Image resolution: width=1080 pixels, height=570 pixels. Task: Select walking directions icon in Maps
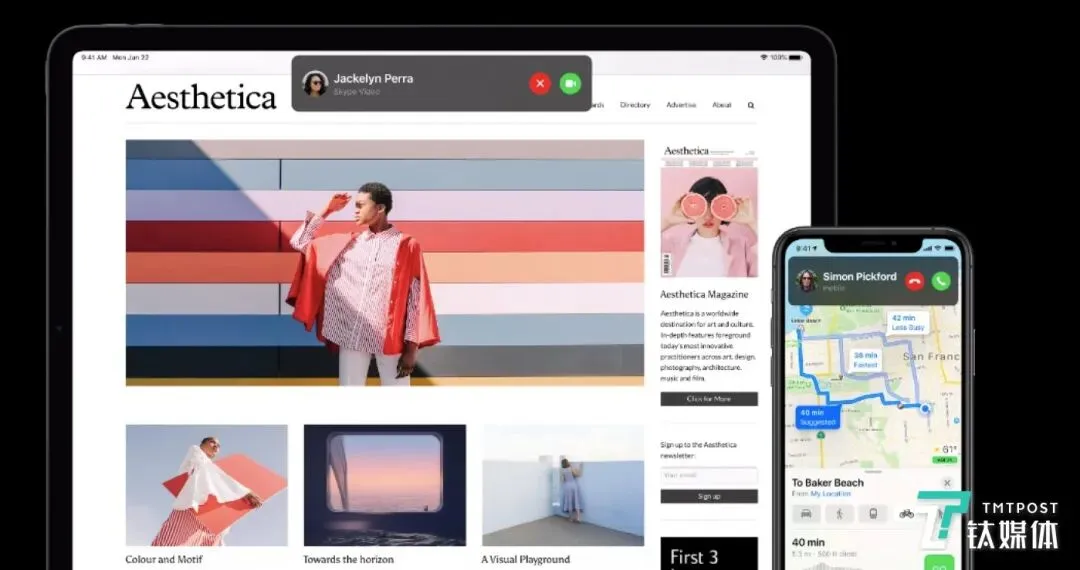tap(840, 514)
